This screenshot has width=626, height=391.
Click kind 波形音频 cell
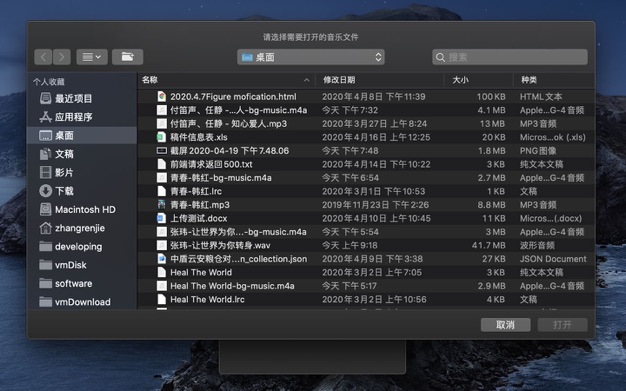click(x=537, y=245)
